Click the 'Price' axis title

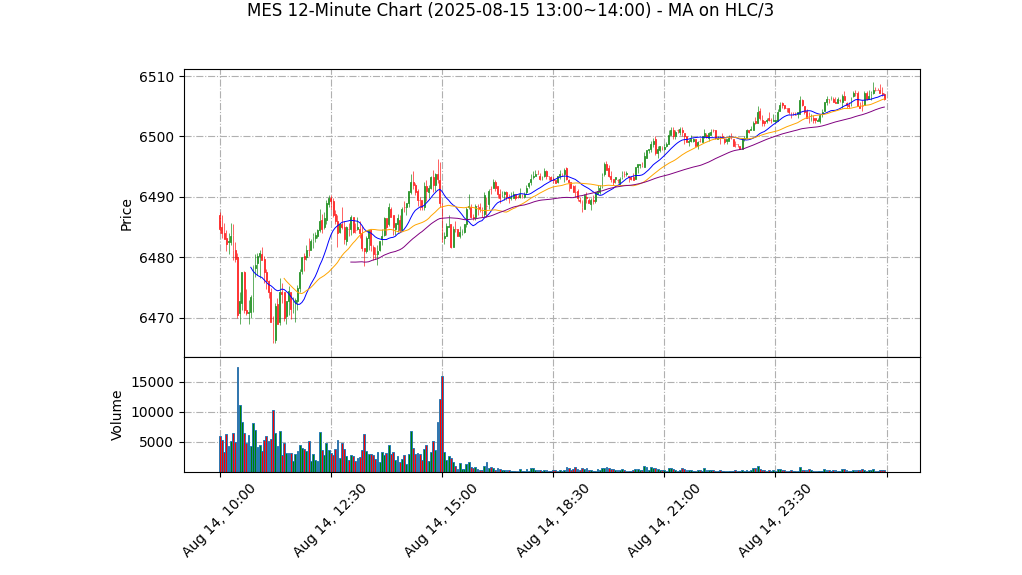pyautogui.click(x=126, y=215)
